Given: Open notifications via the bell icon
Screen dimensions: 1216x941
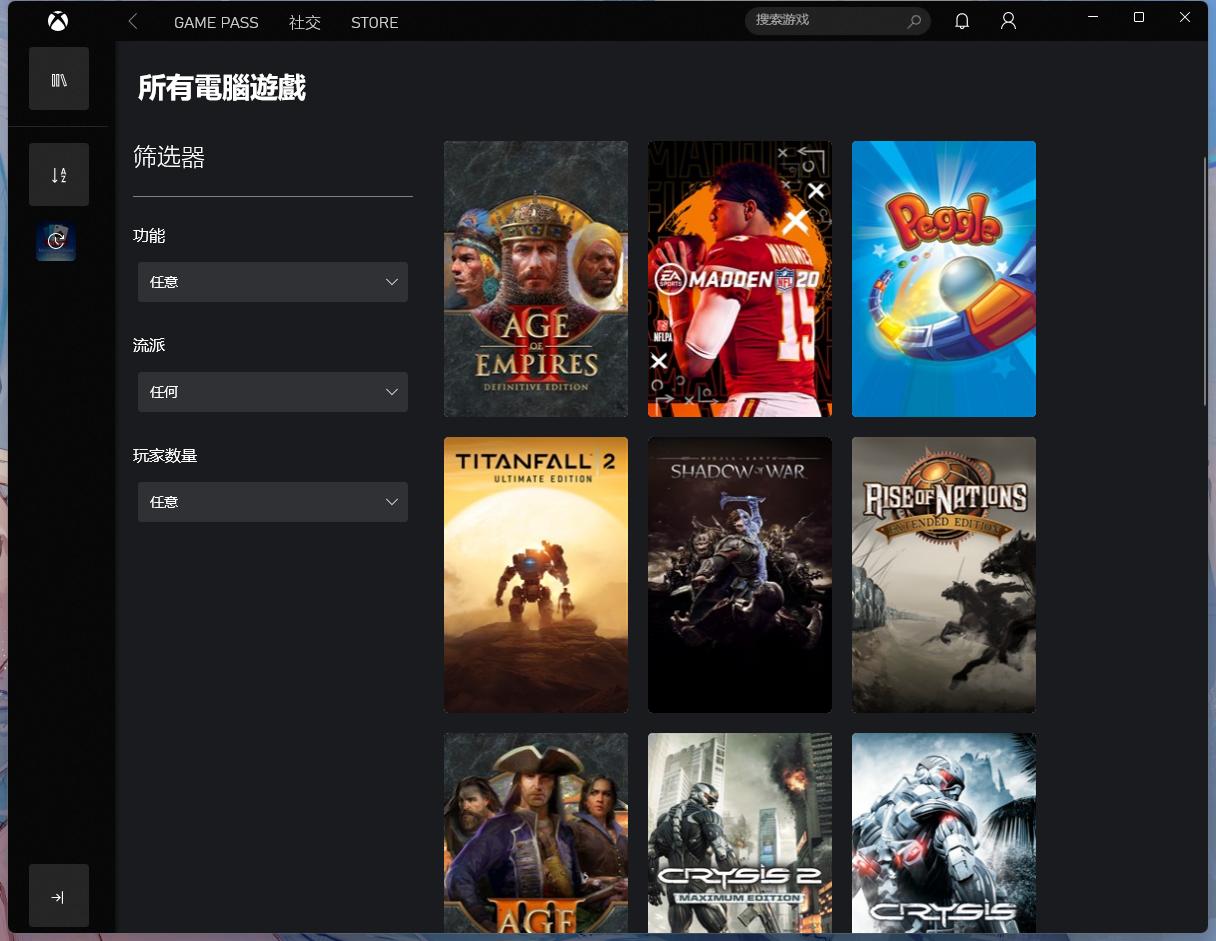Looking at the screenshot, I should click(961, 20).
